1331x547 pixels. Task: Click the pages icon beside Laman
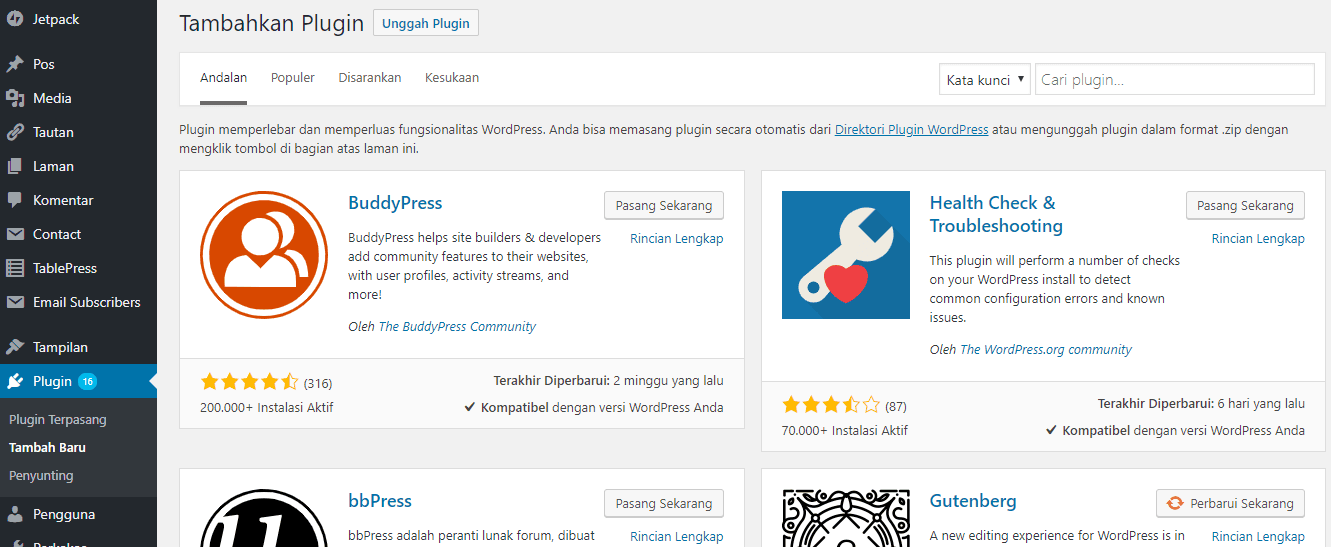point(15,166)
